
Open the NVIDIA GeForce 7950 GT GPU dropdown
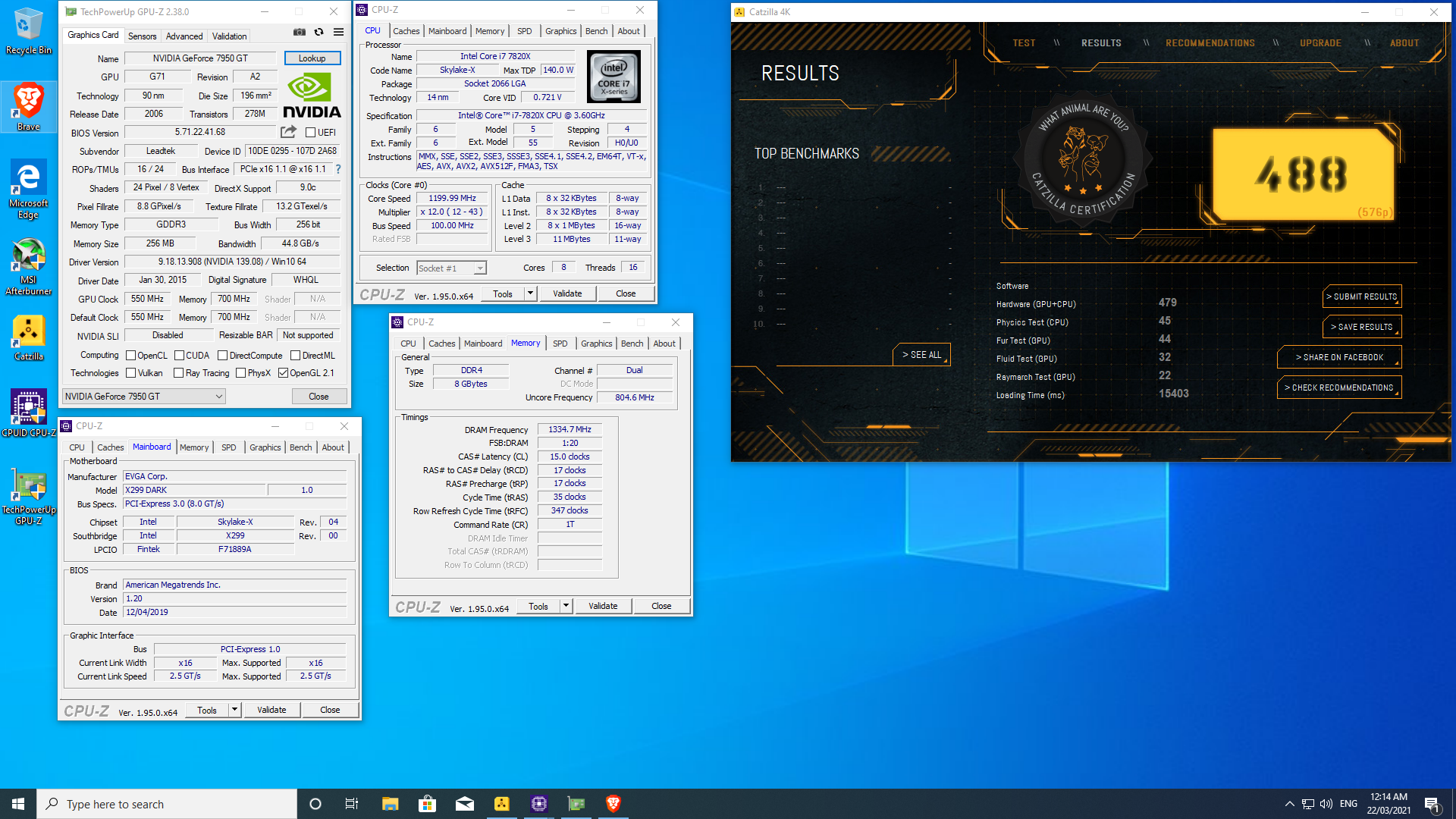143,397
